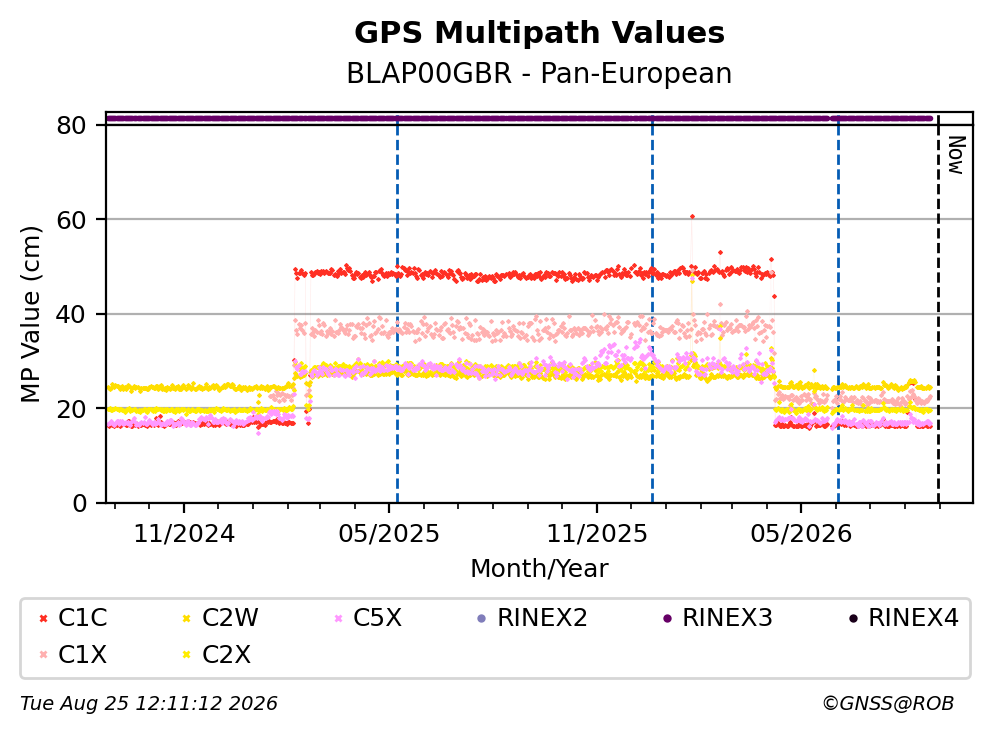Click the Month/Year axis label
The image size is (993, 734).
539,569
